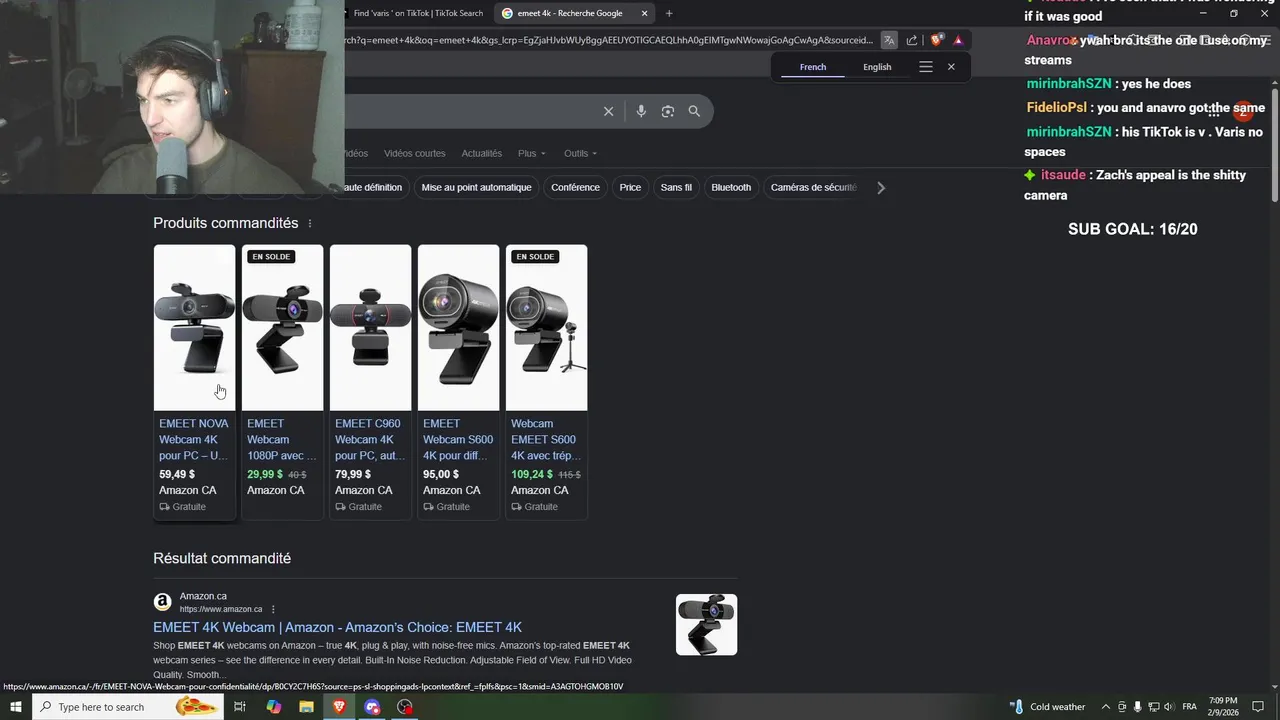Open Copilot from the taskbar
Image resolution: width=1280 pixels, height=720 pixels.
click(x=274, y=707)
